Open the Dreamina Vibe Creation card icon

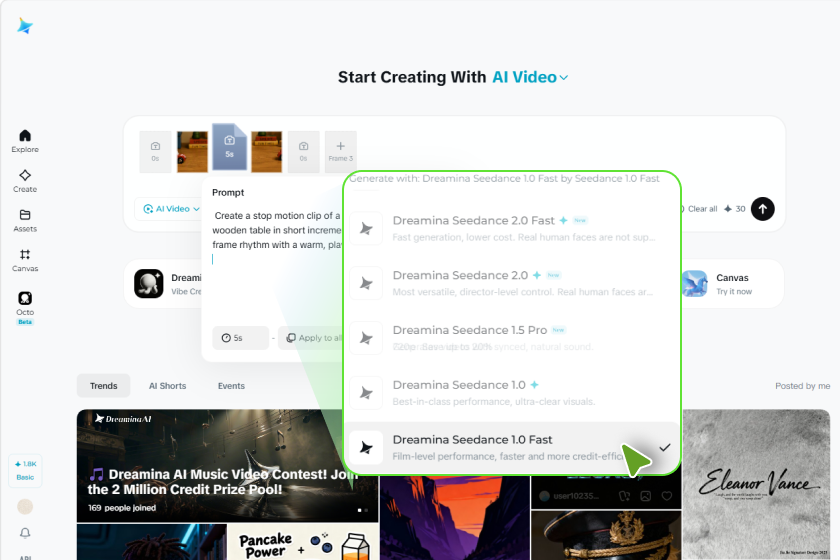(x=148, y=283)
